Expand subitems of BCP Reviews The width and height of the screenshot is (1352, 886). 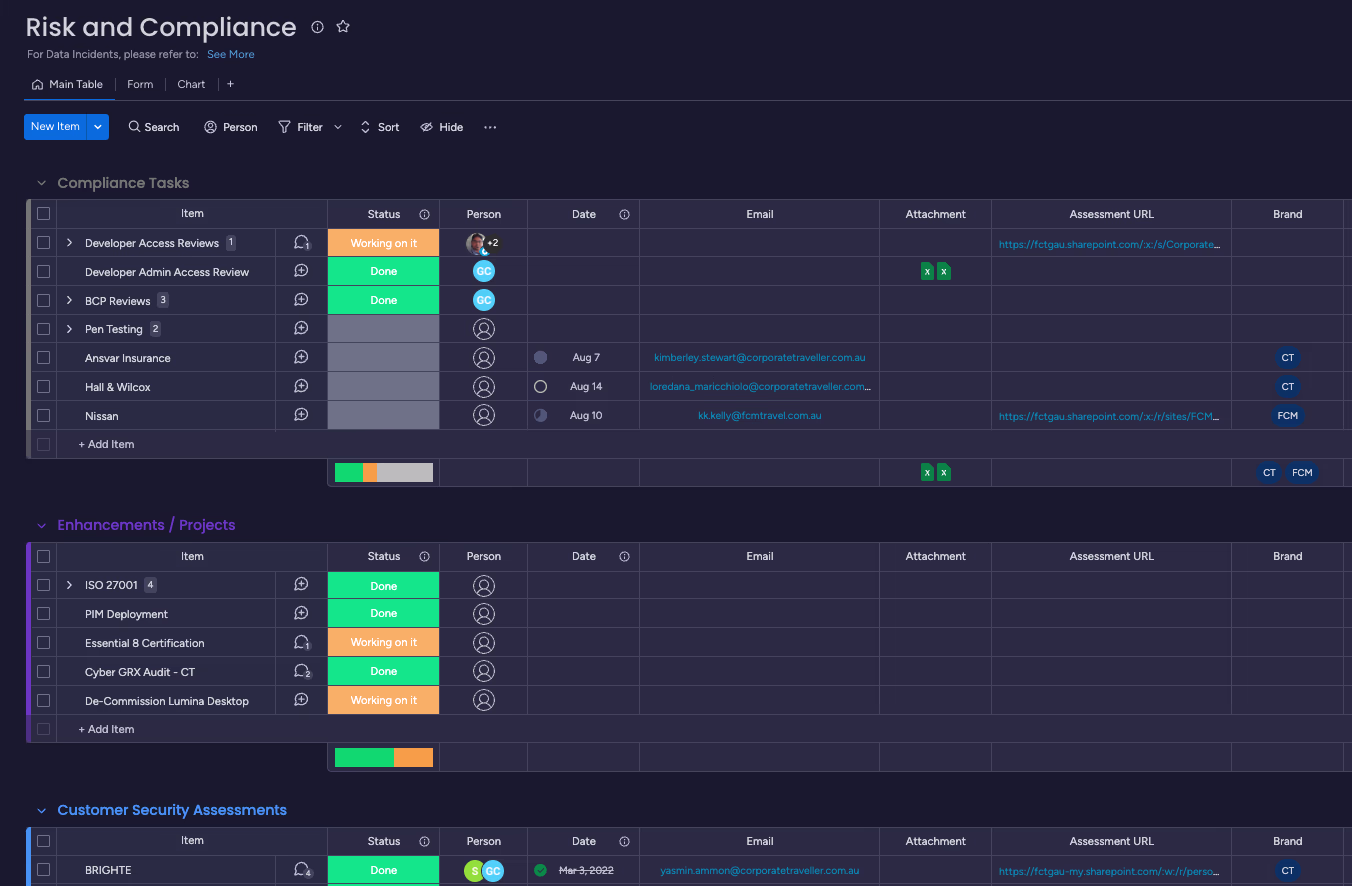tap(69, 300)
